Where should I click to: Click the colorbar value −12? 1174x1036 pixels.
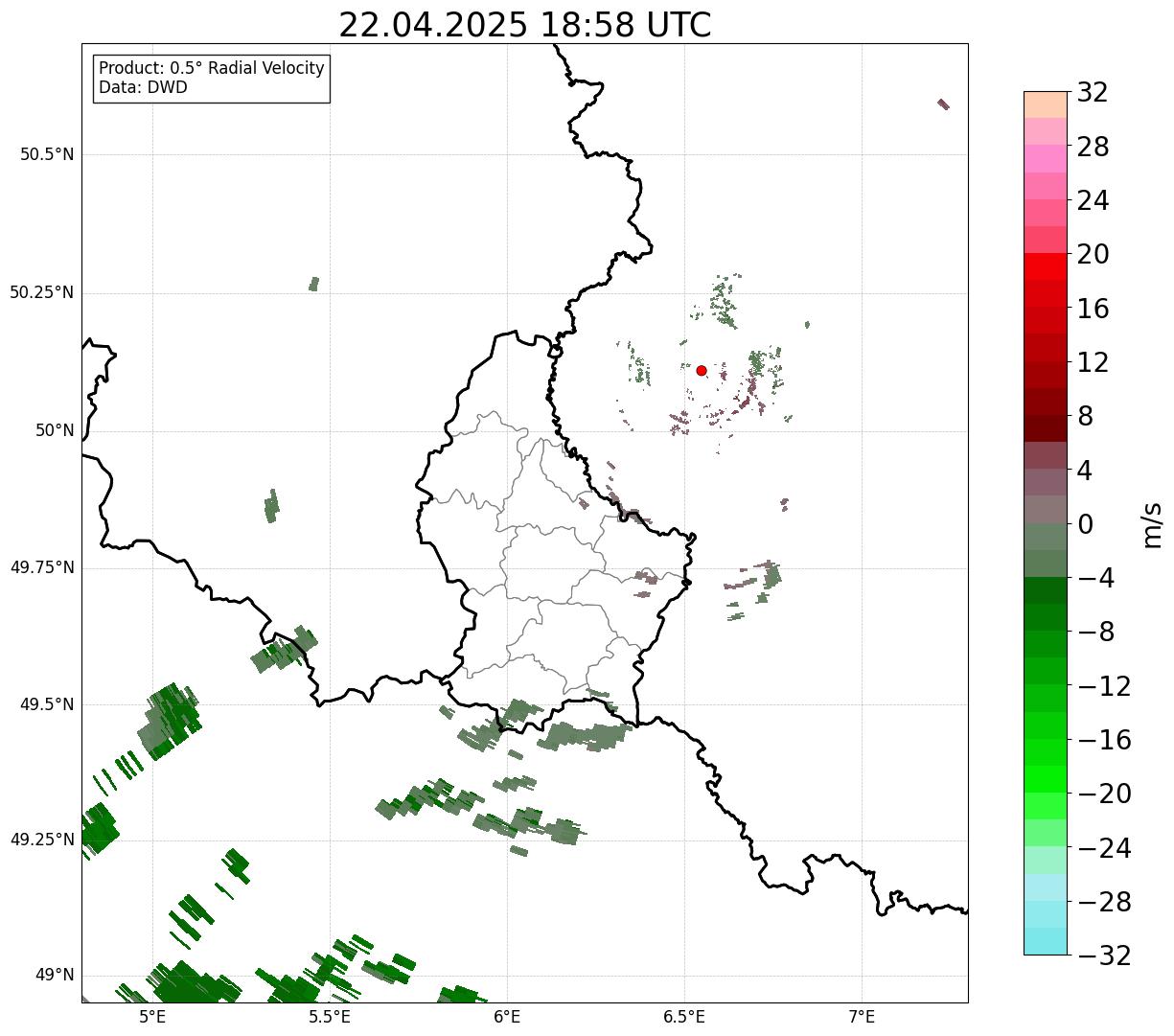(1104, 686)
